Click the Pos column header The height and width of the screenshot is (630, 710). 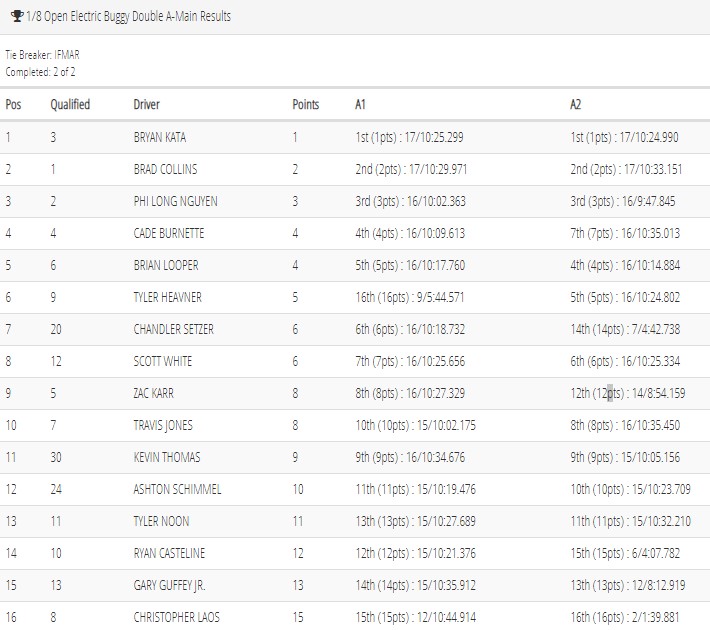pos(13,105)
